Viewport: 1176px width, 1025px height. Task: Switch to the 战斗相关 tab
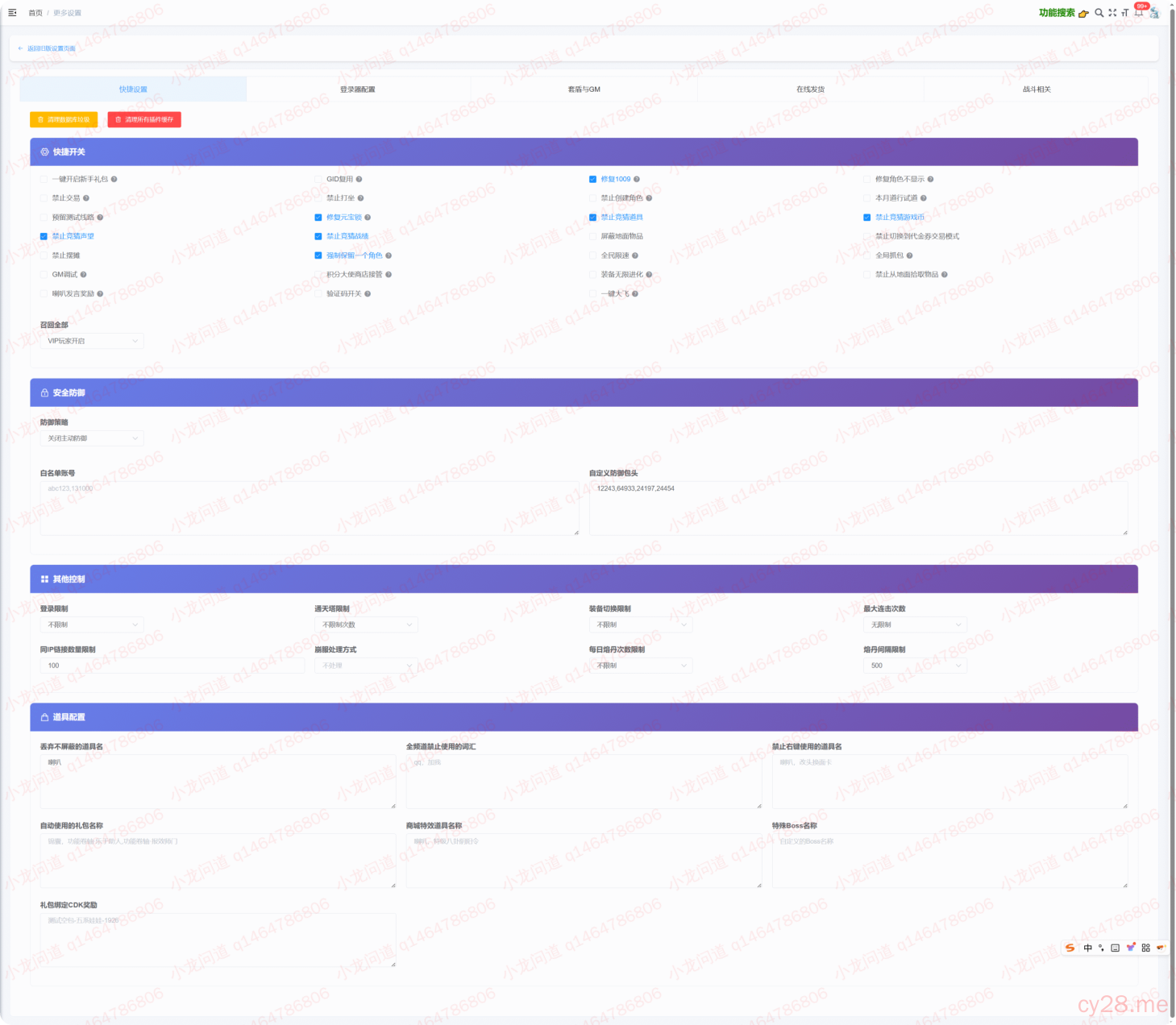tap(1037, 89)
